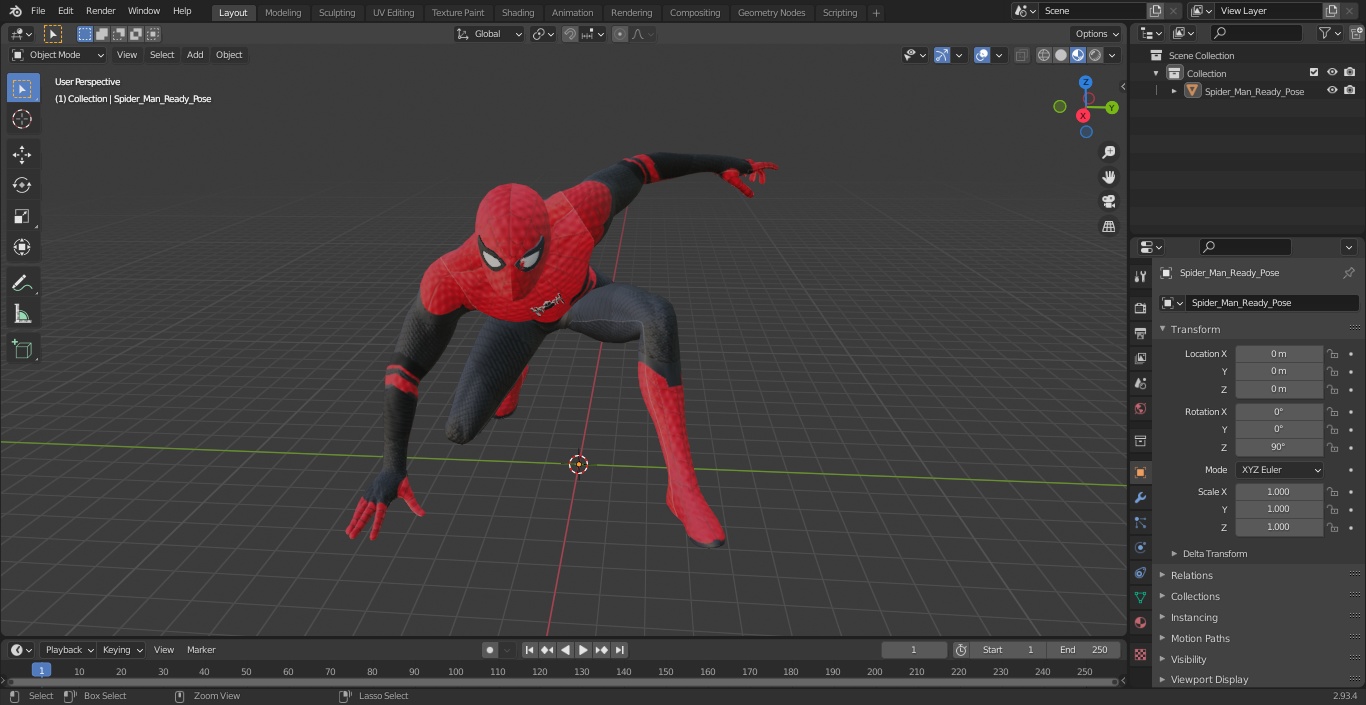Click the End frame 250 field
Screen dimensions: 1366x705
(1084, 650)
